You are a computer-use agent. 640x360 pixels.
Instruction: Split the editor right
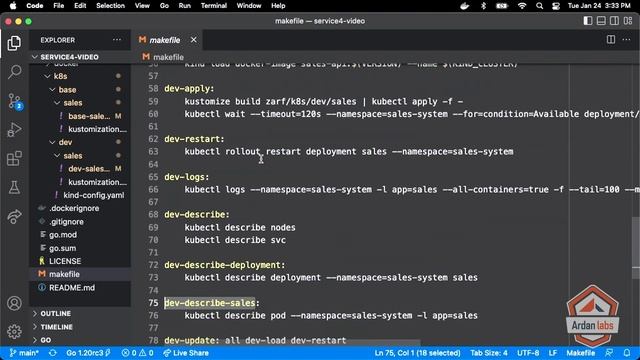pos(611,40)
